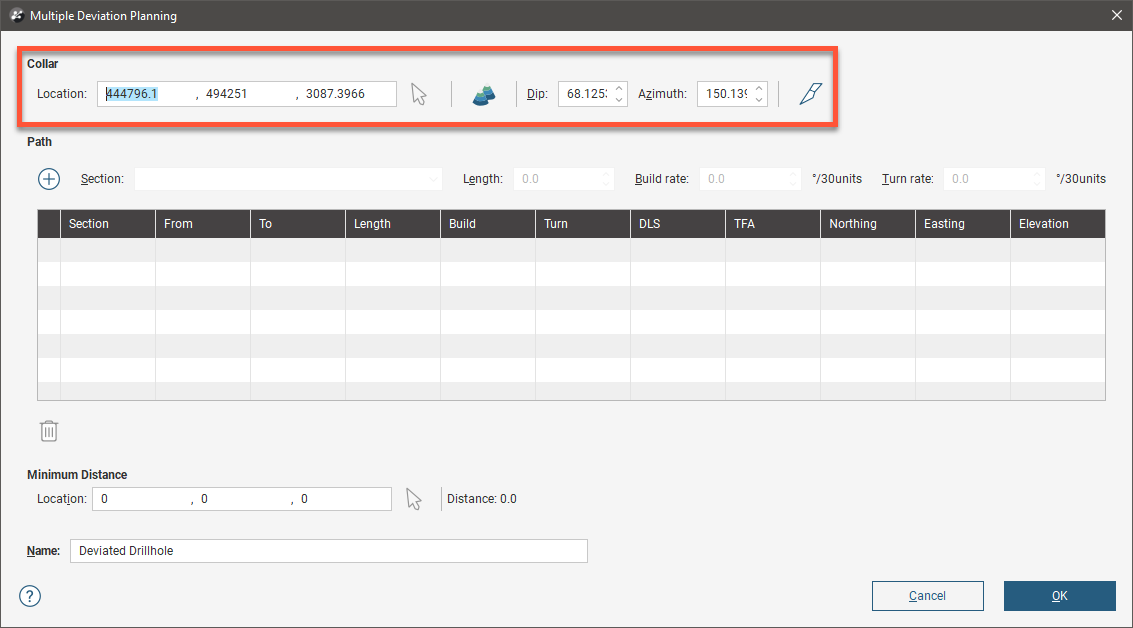Click the Name text field
This screenshot has height=628, width=1133.
click(x=328, y=551)
